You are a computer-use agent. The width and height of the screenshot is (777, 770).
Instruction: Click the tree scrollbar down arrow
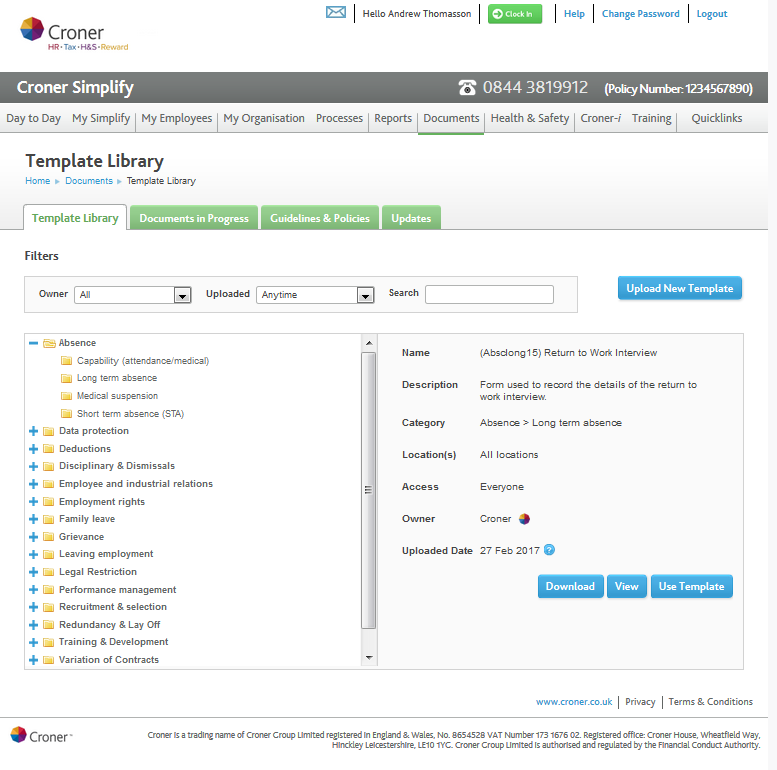point(369,658)
